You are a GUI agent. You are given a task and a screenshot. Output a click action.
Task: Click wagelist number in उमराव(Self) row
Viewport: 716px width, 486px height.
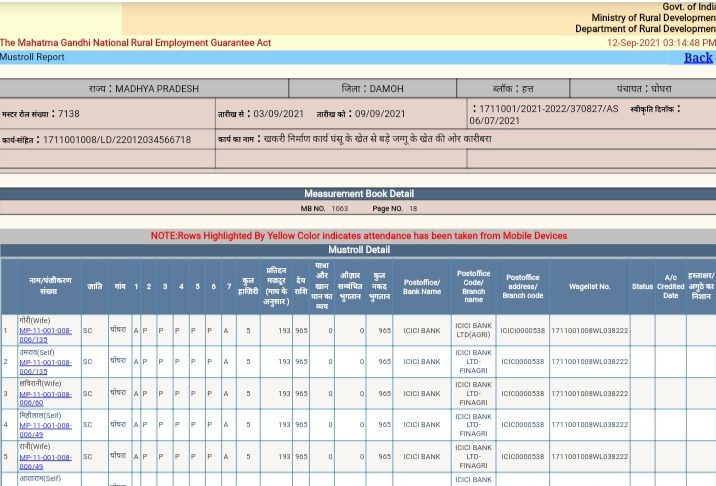[589, 361]
